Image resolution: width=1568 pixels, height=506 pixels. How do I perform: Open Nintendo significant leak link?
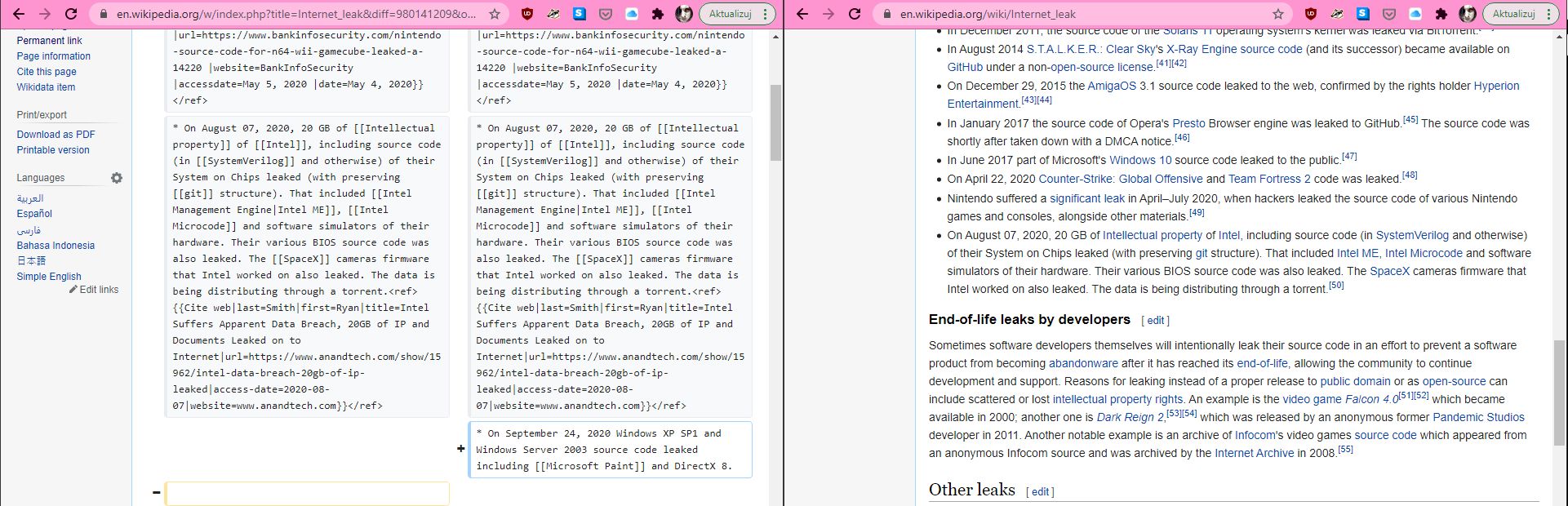pos(1087,198)
